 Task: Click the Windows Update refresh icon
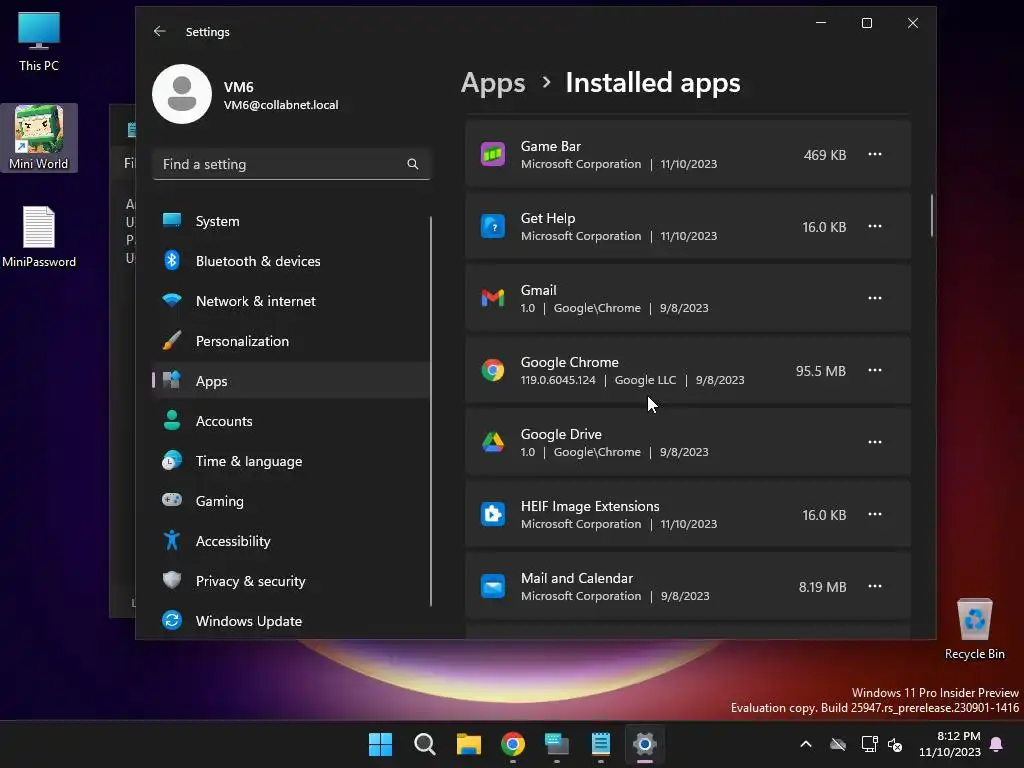tap(172, 620)
